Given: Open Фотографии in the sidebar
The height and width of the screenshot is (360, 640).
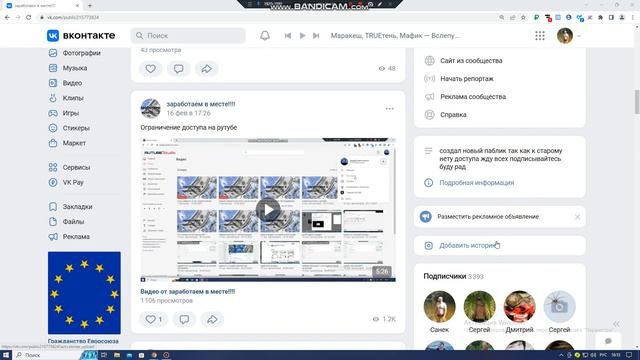Looking at the screenshot, I should click(75, 53).
